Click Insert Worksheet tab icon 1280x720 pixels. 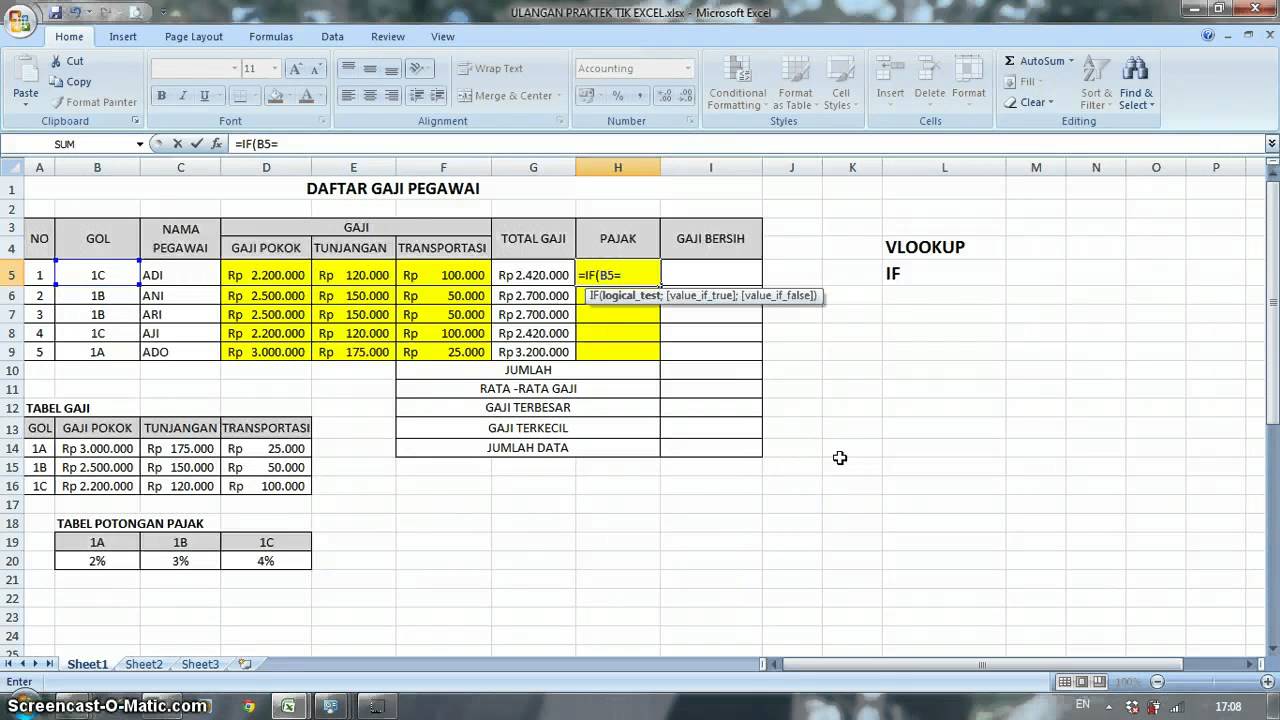pyautogui.click(x=245, y=664)
